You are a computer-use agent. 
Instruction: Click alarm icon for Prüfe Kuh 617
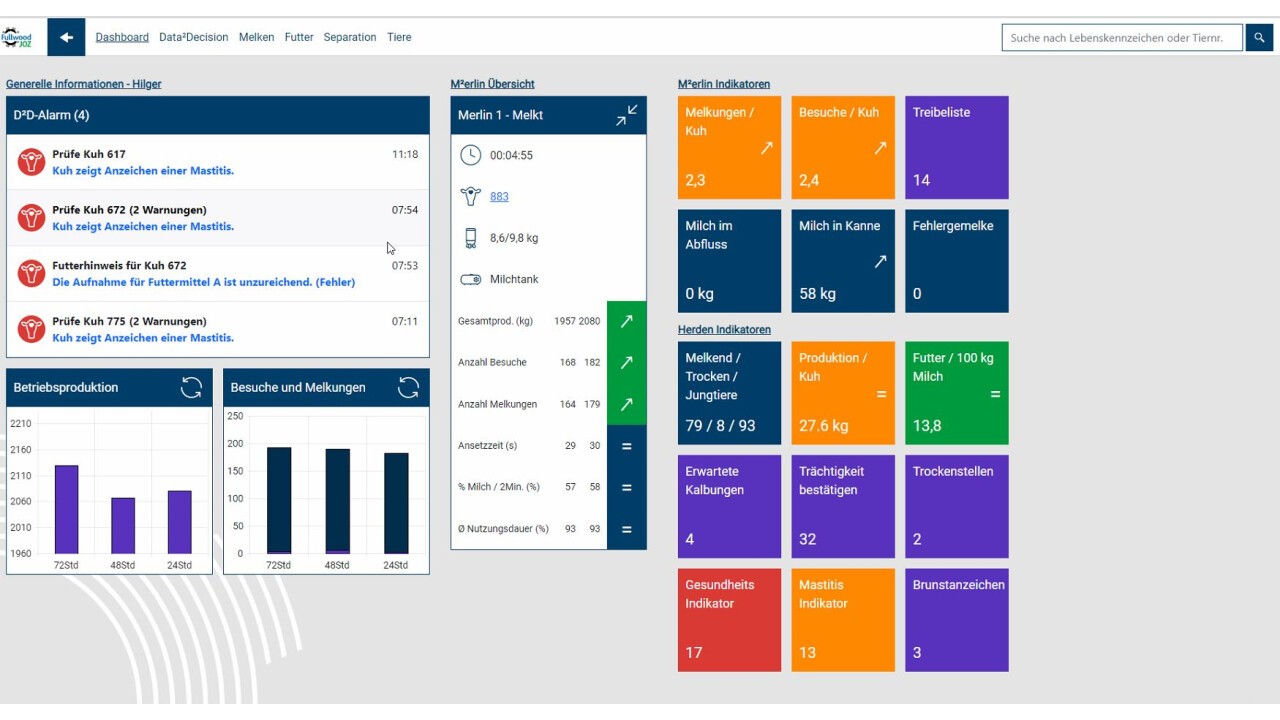(31, 162)
